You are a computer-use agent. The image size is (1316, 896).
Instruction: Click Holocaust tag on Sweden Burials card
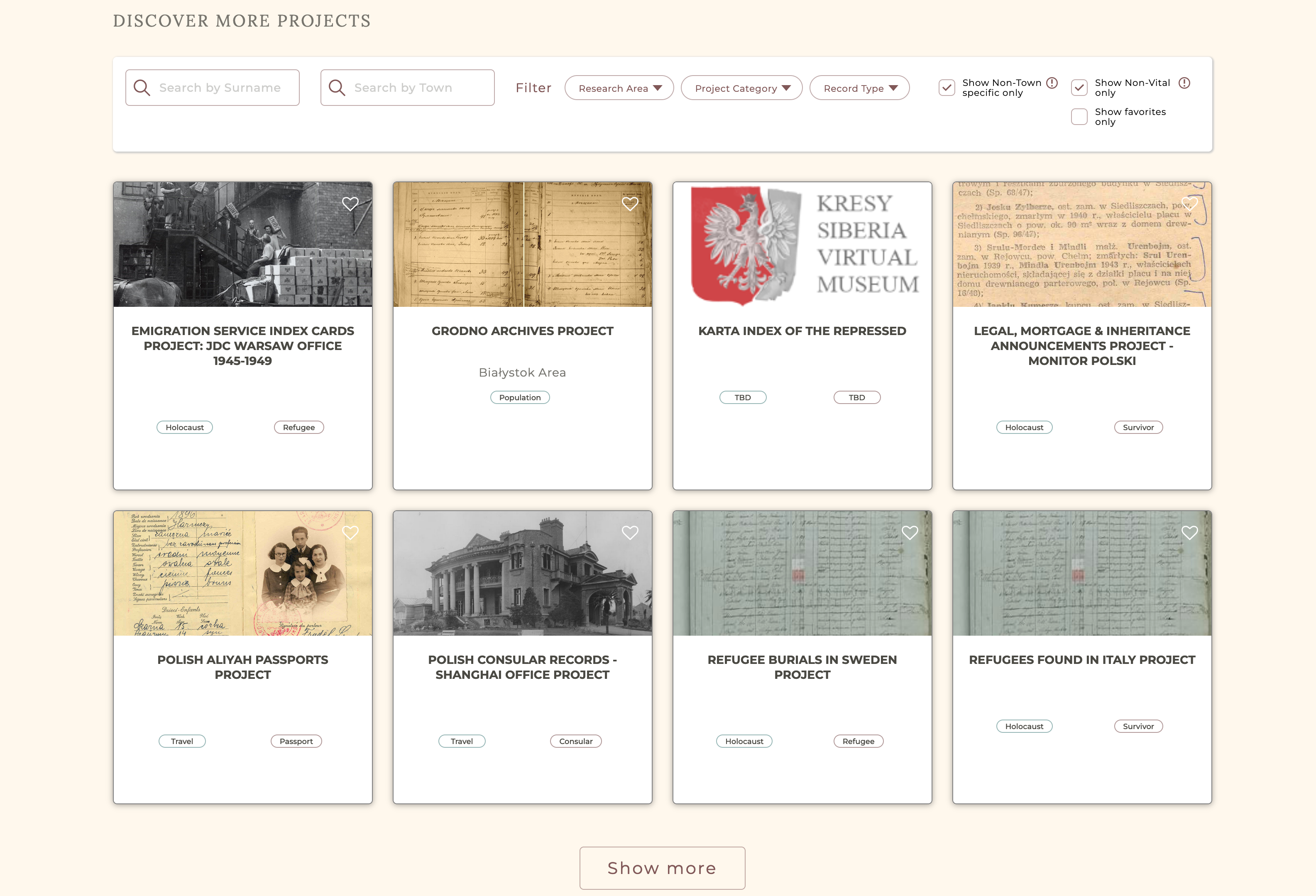744,742
